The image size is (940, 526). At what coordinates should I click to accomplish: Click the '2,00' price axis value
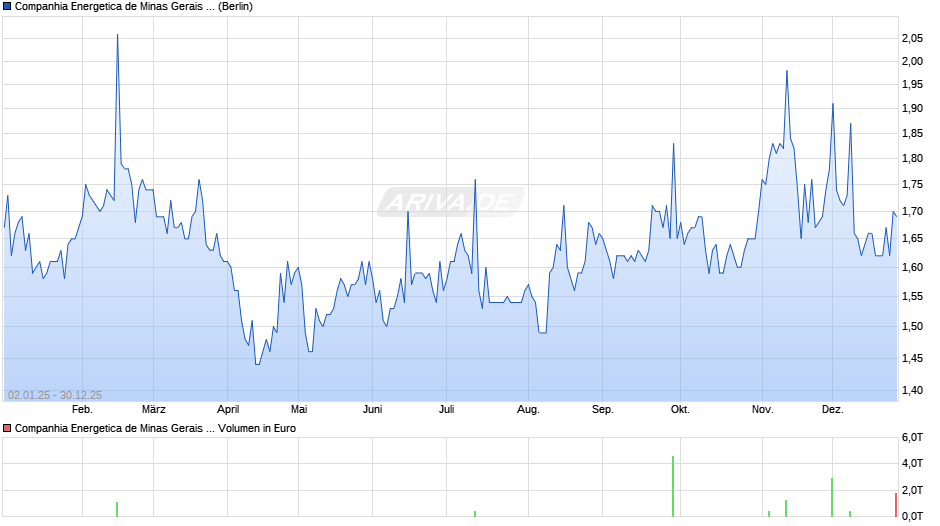pyautogui.click(x=912, y=61)
